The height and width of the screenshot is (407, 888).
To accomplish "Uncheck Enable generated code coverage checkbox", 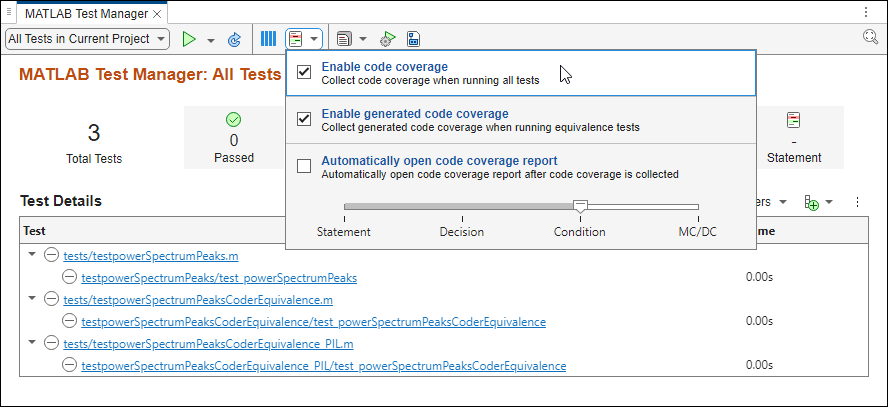I will tap(305, 120).
